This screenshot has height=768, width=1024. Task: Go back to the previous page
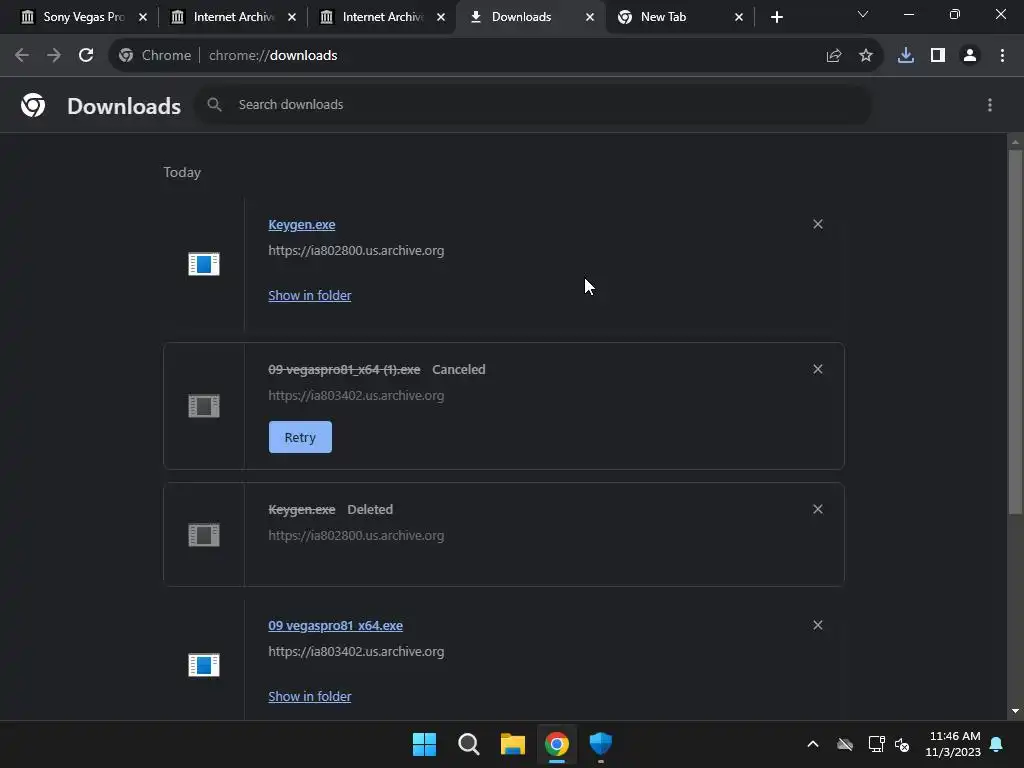tap(22, 56)
